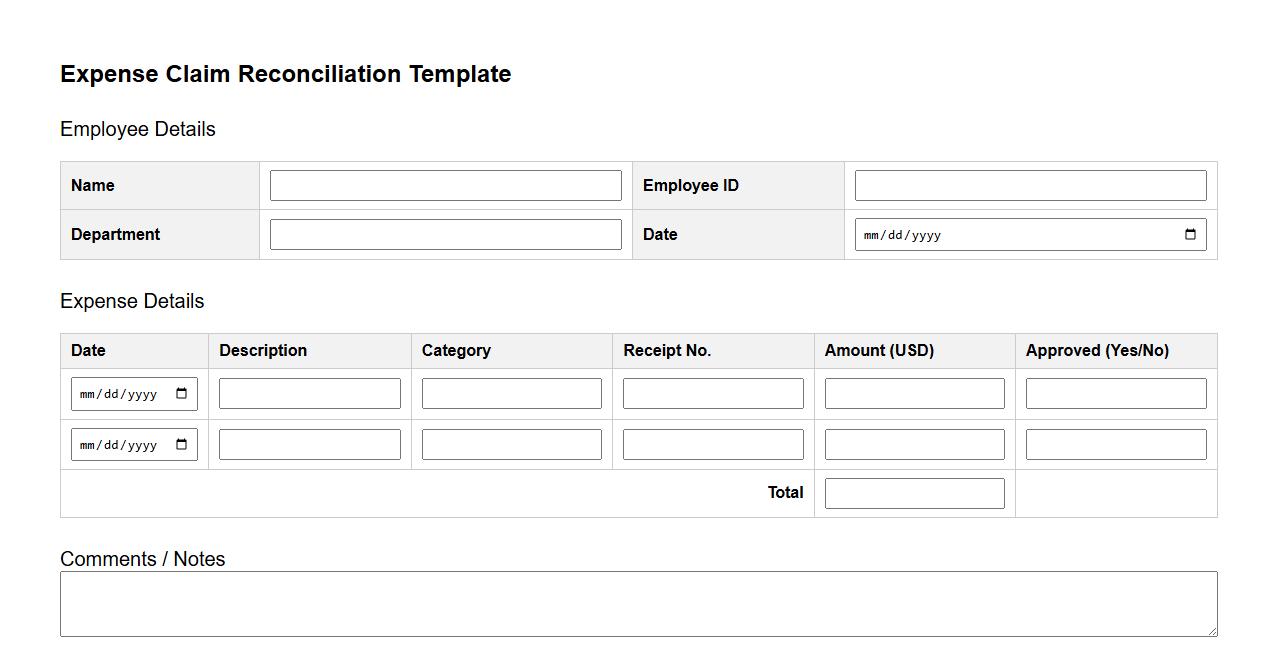
Task: Click second row expense date field
Action: (x=120, y=445)
